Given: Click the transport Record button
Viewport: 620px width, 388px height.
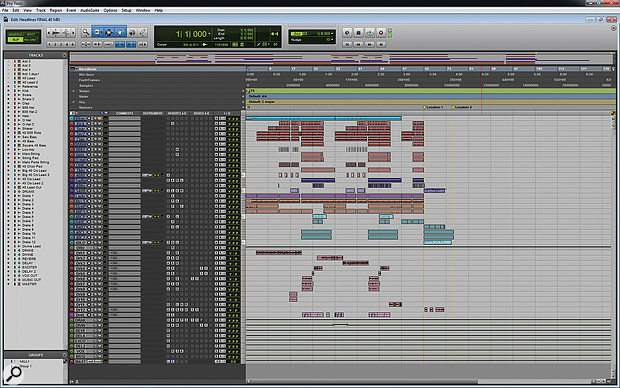Looking at the screenshot, I should (x=381, y=33).
